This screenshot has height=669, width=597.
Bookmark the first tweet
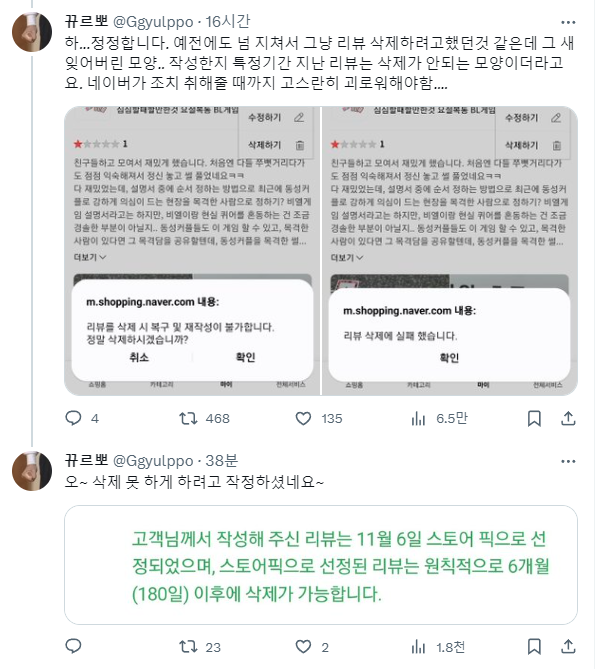coord(534,419)
